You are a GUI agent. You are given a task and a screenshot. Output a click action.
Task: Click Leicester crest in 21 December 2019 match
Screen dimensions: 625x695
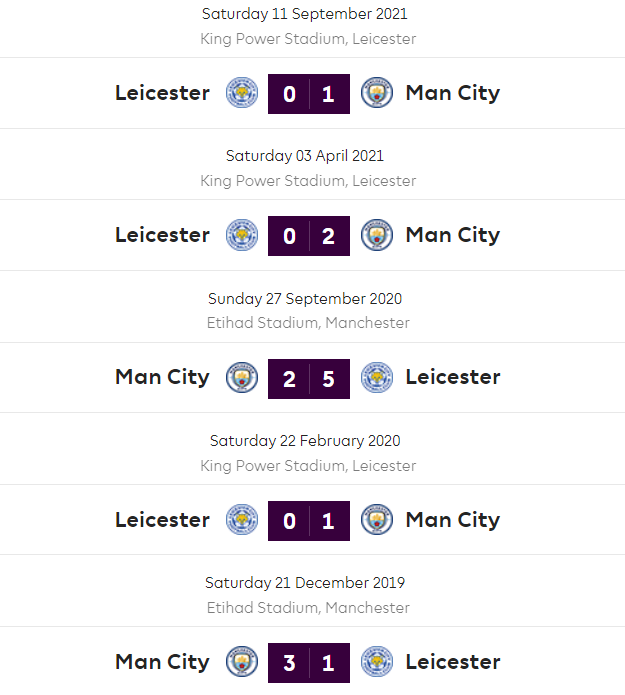377,662
